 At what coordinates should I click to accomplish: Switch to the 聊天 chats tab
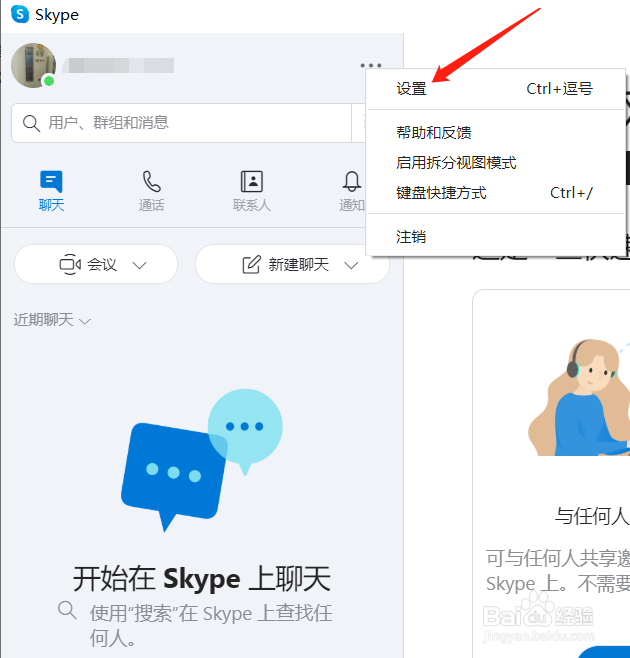click(51, 191)
